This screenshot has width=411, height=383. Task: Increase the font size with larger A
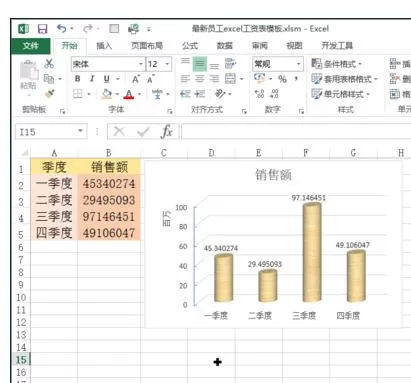(135, 79)
